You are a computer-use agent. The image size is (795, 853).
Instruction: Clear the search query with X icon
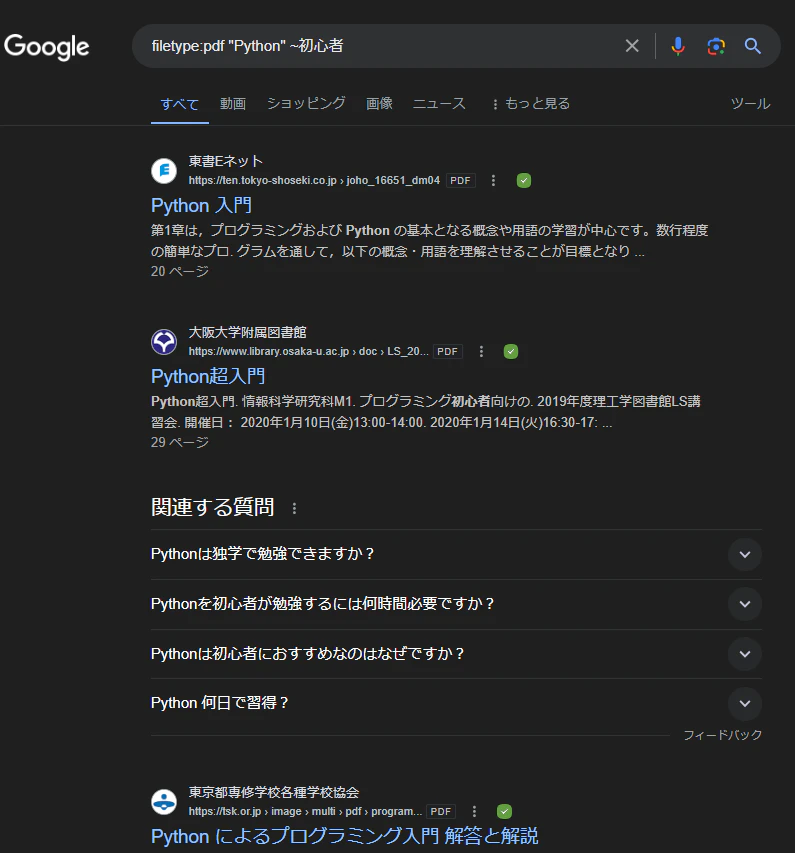pos(632,46)
